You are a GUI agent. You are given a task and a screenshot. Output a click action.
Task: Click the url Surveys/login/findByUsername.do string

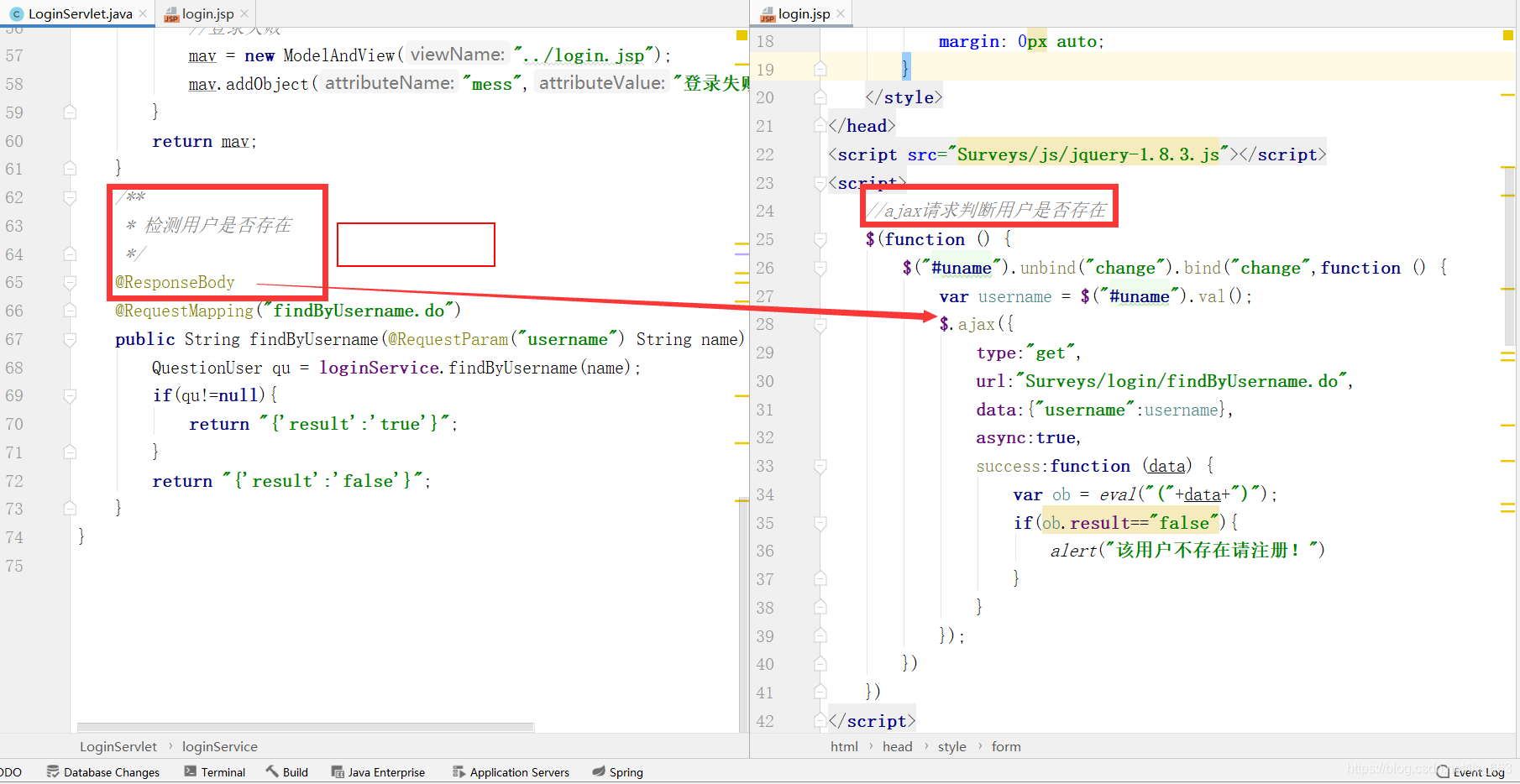(x=1182, y=381)
